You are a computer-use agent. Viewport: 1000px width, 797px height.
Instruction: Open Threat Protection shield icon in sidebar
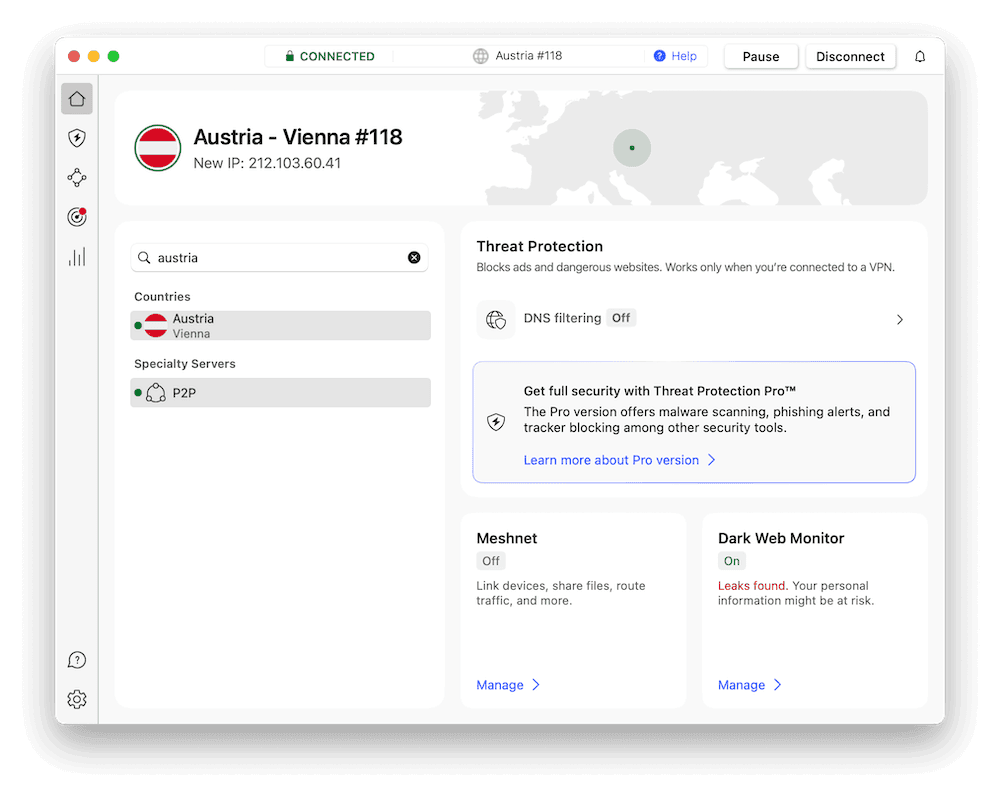pyautogui.click(x=77, y=138)
